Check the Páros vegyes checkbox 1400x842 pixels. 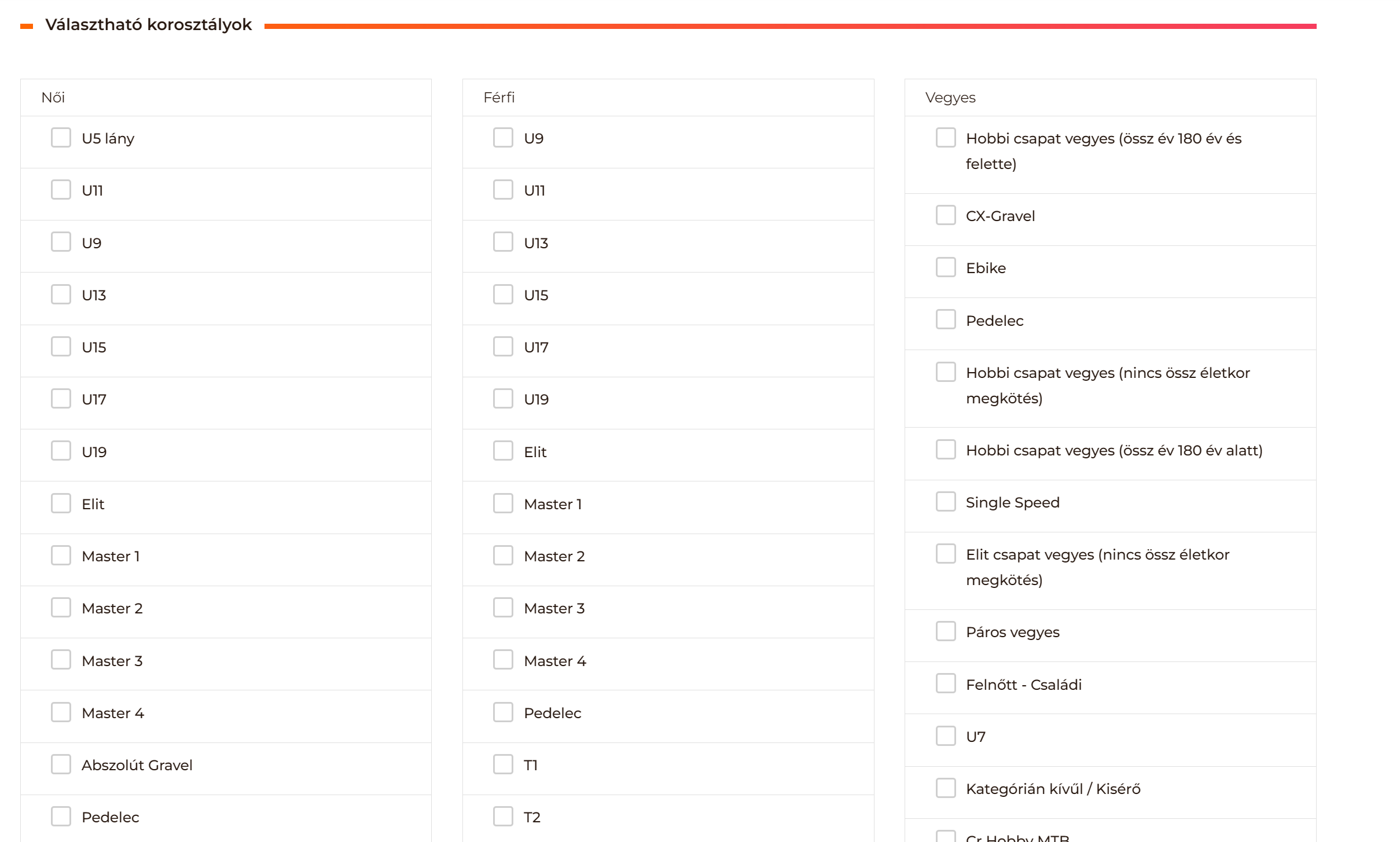tap(946, 631)
